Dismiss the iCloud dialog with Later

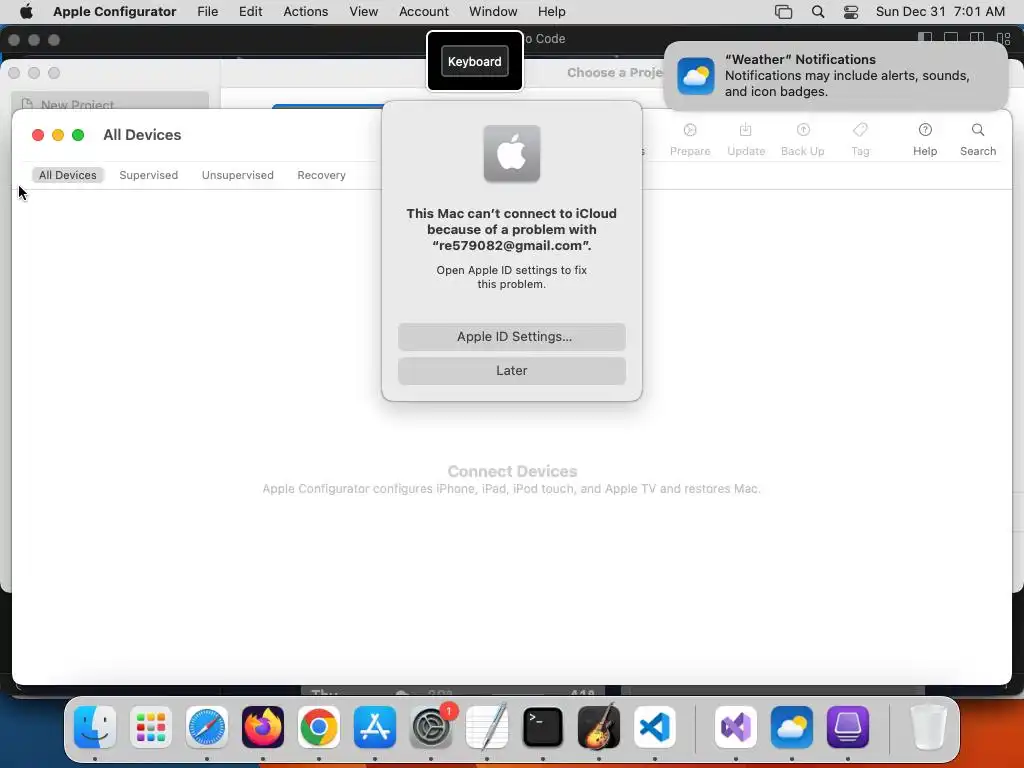(511, 370)
